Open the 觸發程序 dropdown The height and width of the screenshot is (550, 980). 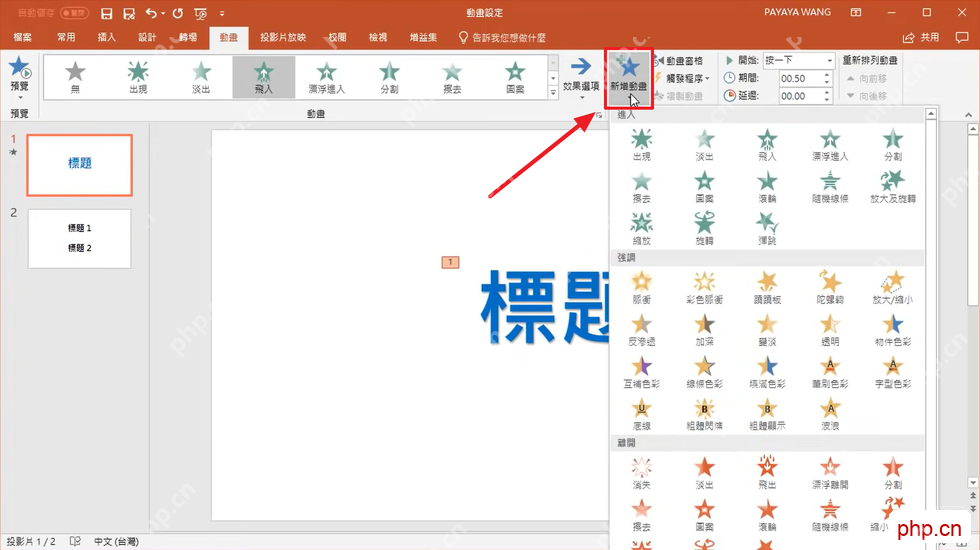(x=682, y=78)
